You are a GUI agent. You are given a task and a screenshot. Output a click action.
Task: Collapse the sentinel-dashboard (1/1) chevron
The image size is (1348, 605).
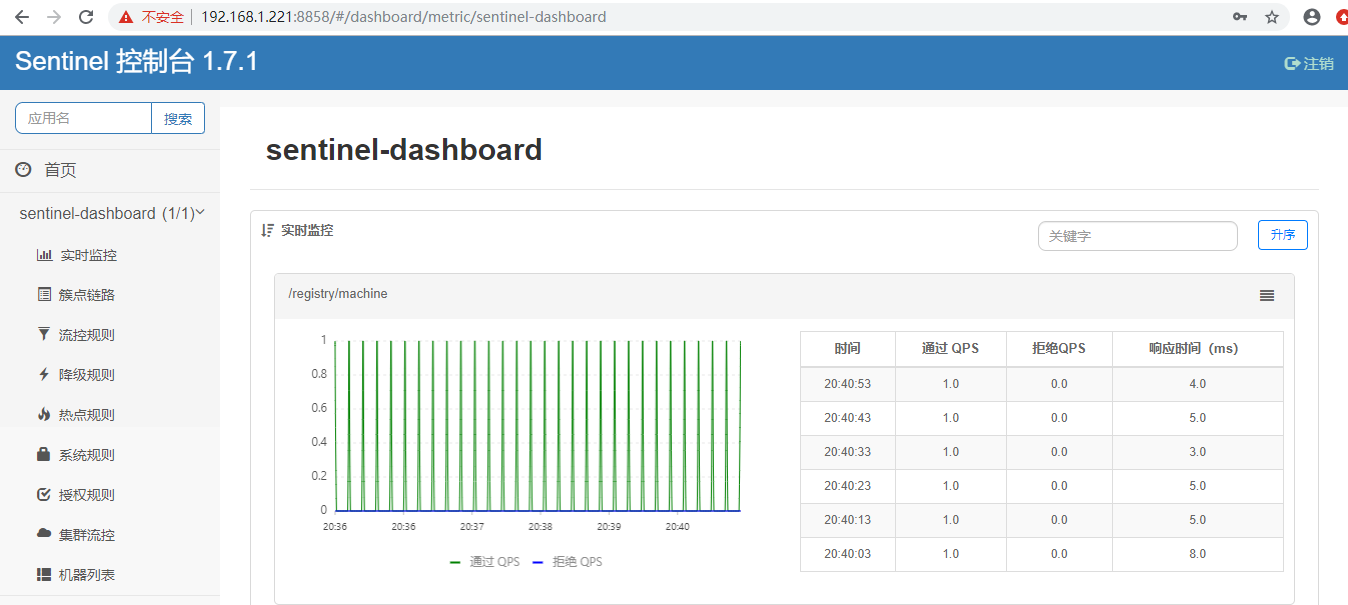pyautogui.click(x=200, y=212)
